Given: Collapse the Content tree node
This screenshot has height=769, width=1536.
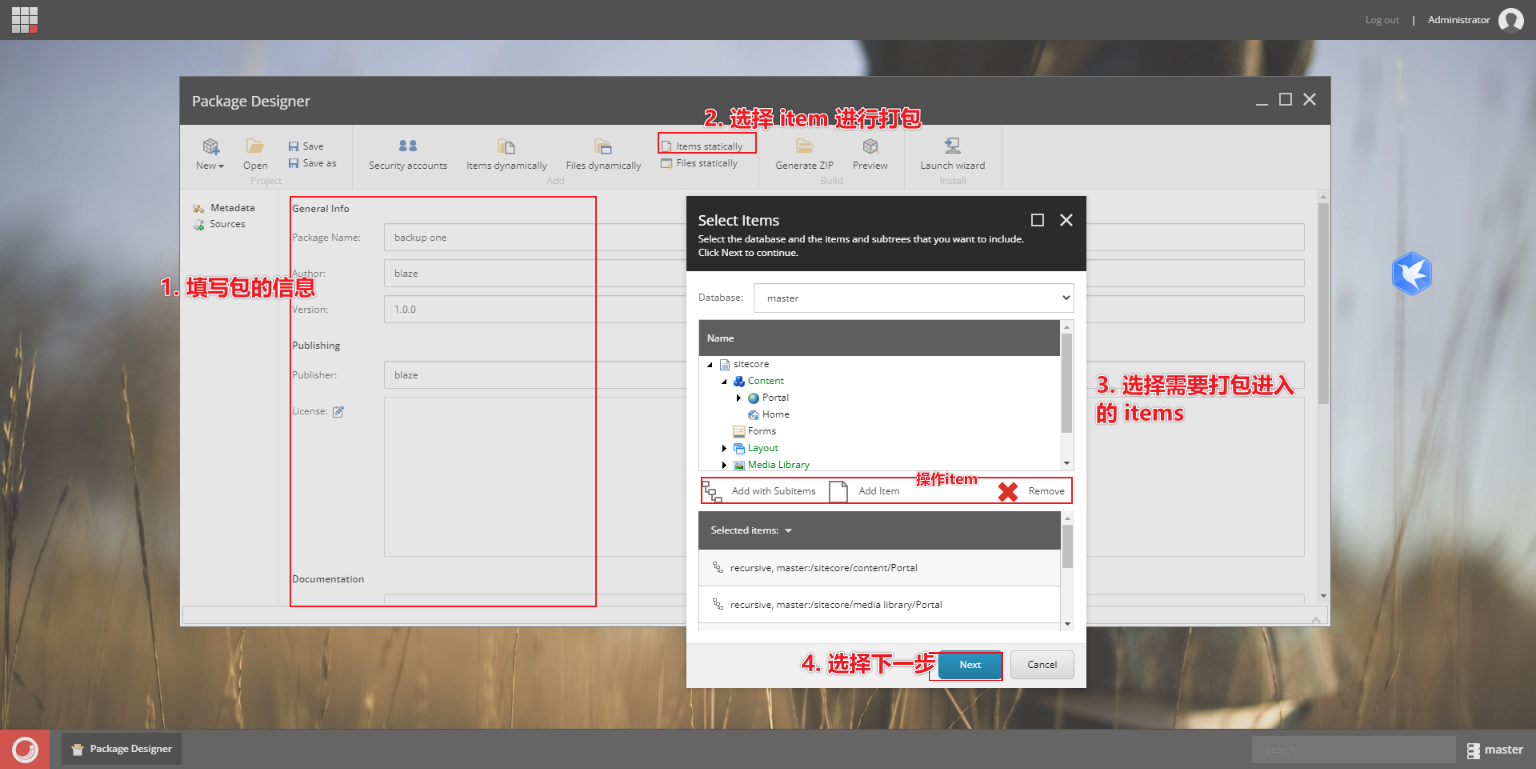Looking at the screenshot, I should pos(724,382).
